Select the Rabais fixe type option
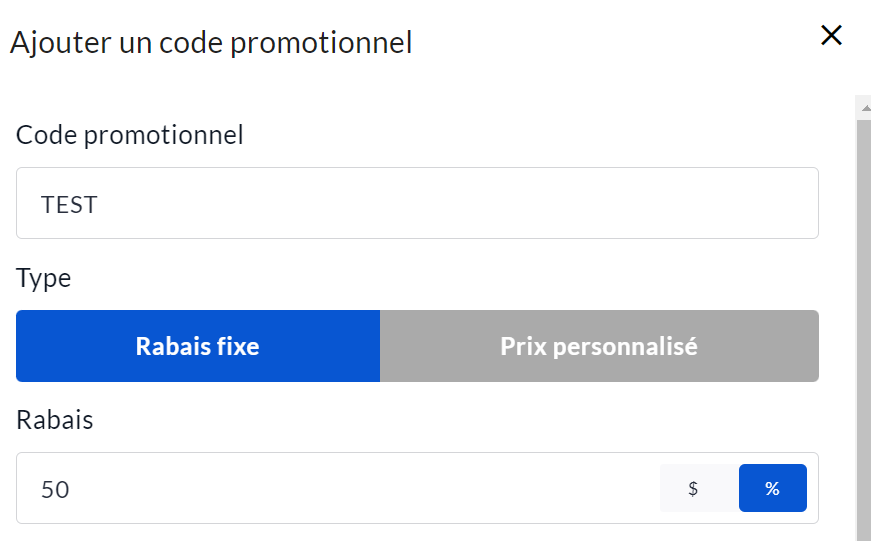871x541 pixels. tap(198, 346)
